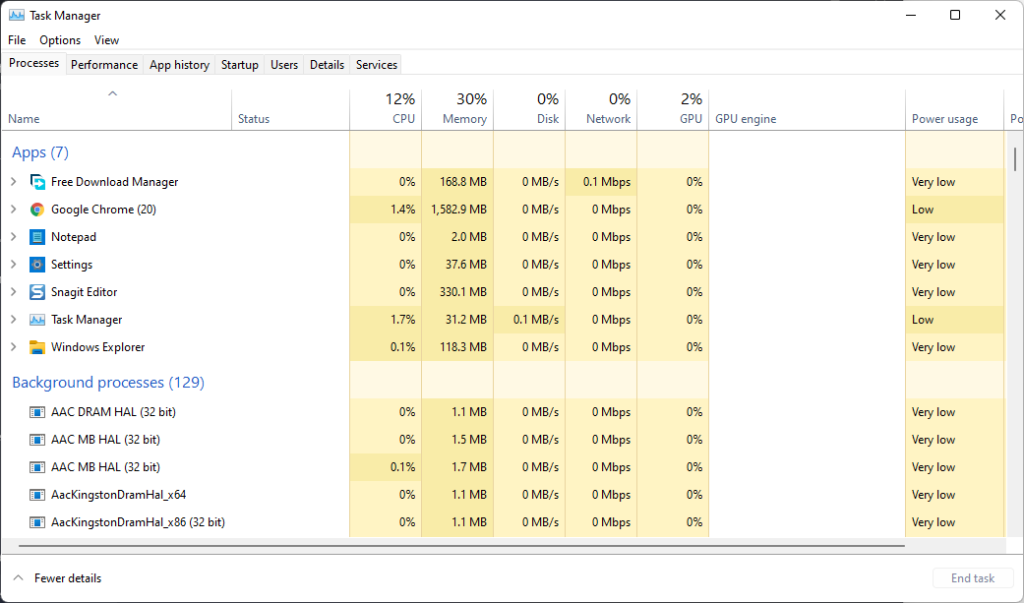Sort processes by GPU column
Screen dimensions: 1024x603
click(673, 110)
